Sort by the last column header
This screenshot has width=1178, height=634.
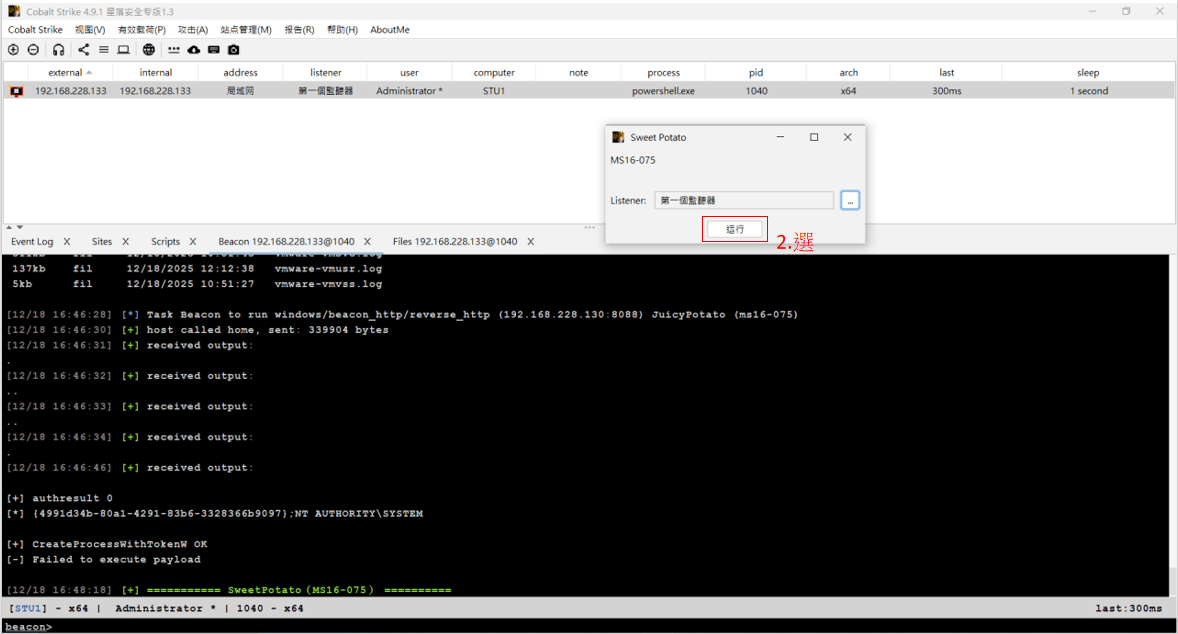[947, 73]
